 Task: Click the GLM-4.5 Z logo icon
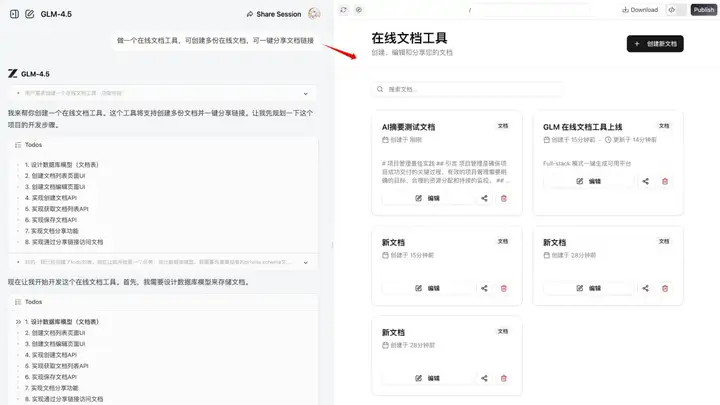click(13, 73)
